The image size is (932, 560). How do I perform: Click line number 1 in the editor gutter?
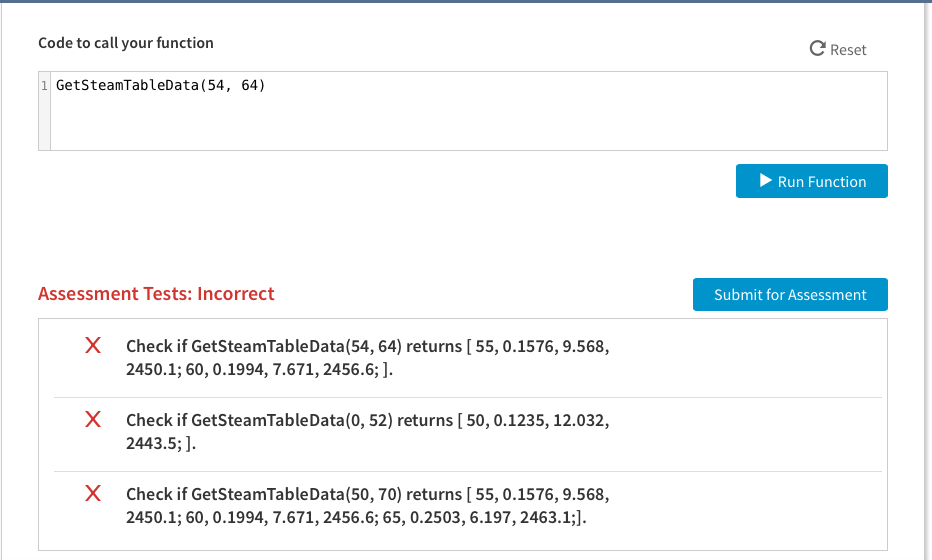pyautogui.click(x=44, y=86)
